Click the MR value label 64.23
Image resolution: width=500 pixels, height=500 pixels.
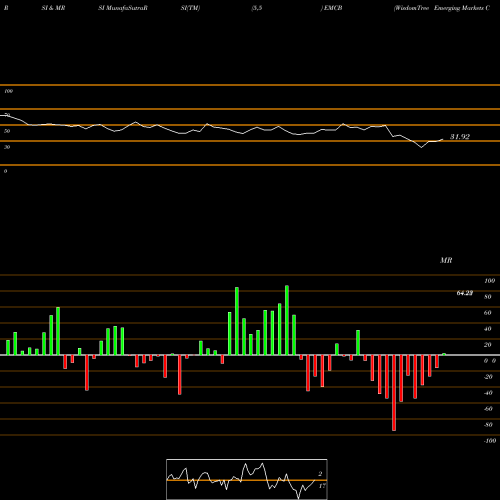(465, 293)
